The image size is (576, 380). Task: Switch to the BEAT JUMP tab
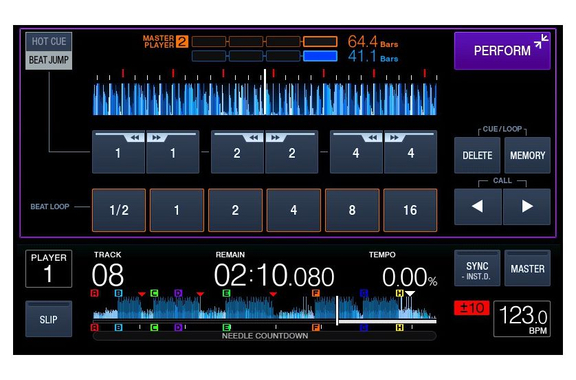[x=49, y=60]
